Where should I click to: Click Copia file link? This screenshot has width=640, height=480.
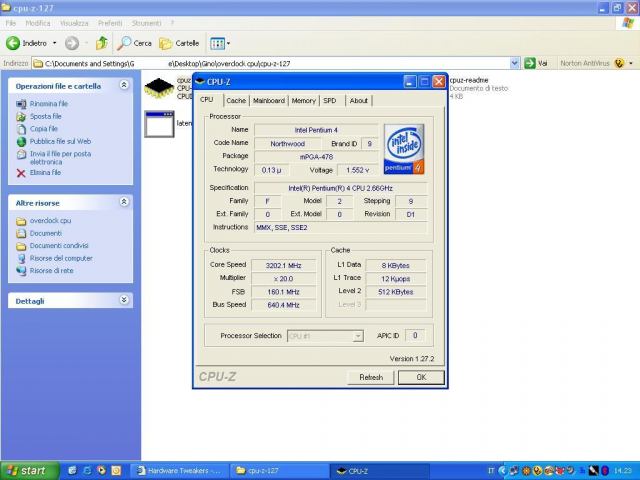pyautogui.click(x=44, y=129)
